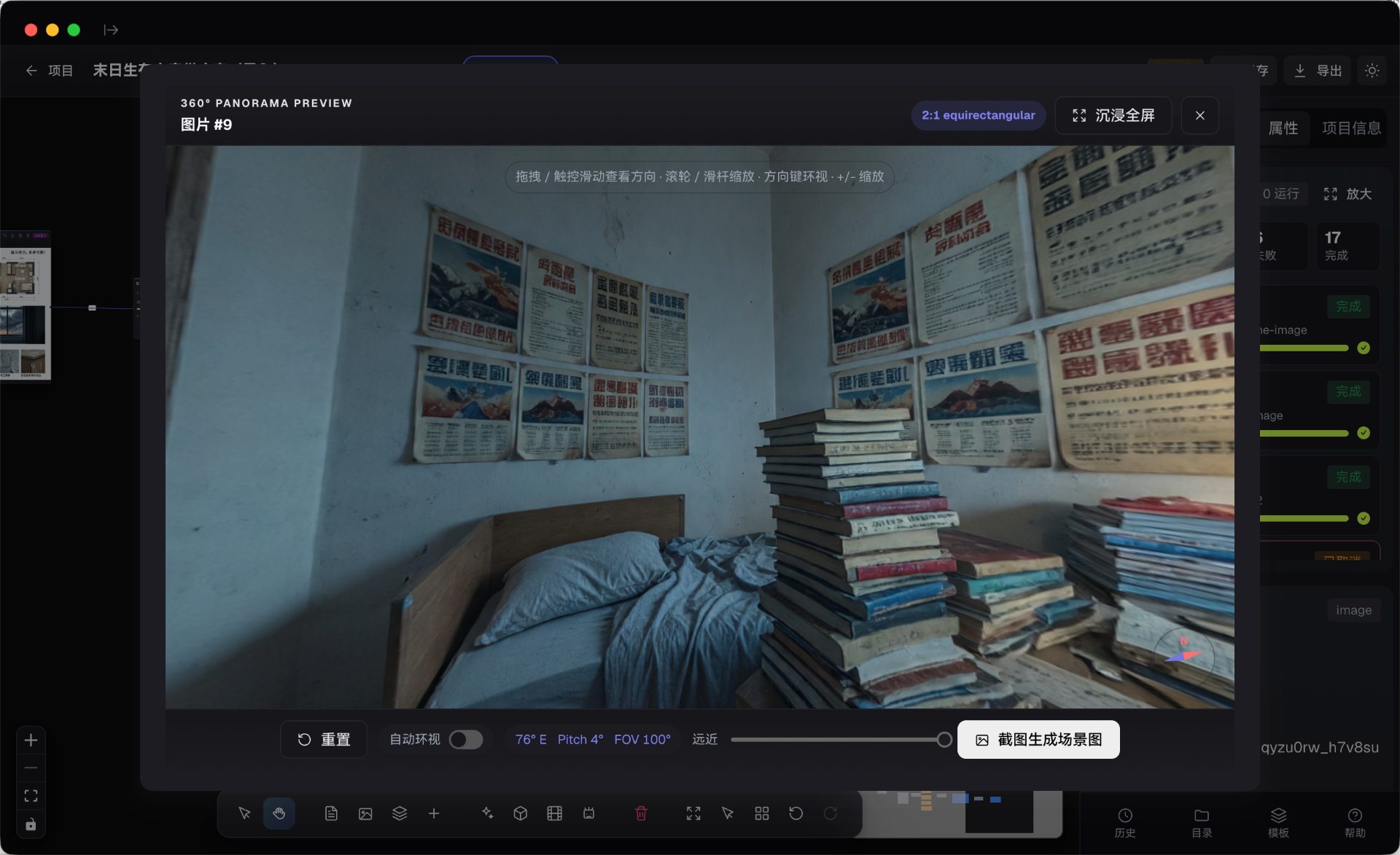This screenshot has width=1400, height=855.
Task: Click the 导出 export button
Action: click(x=1318, y=71)
